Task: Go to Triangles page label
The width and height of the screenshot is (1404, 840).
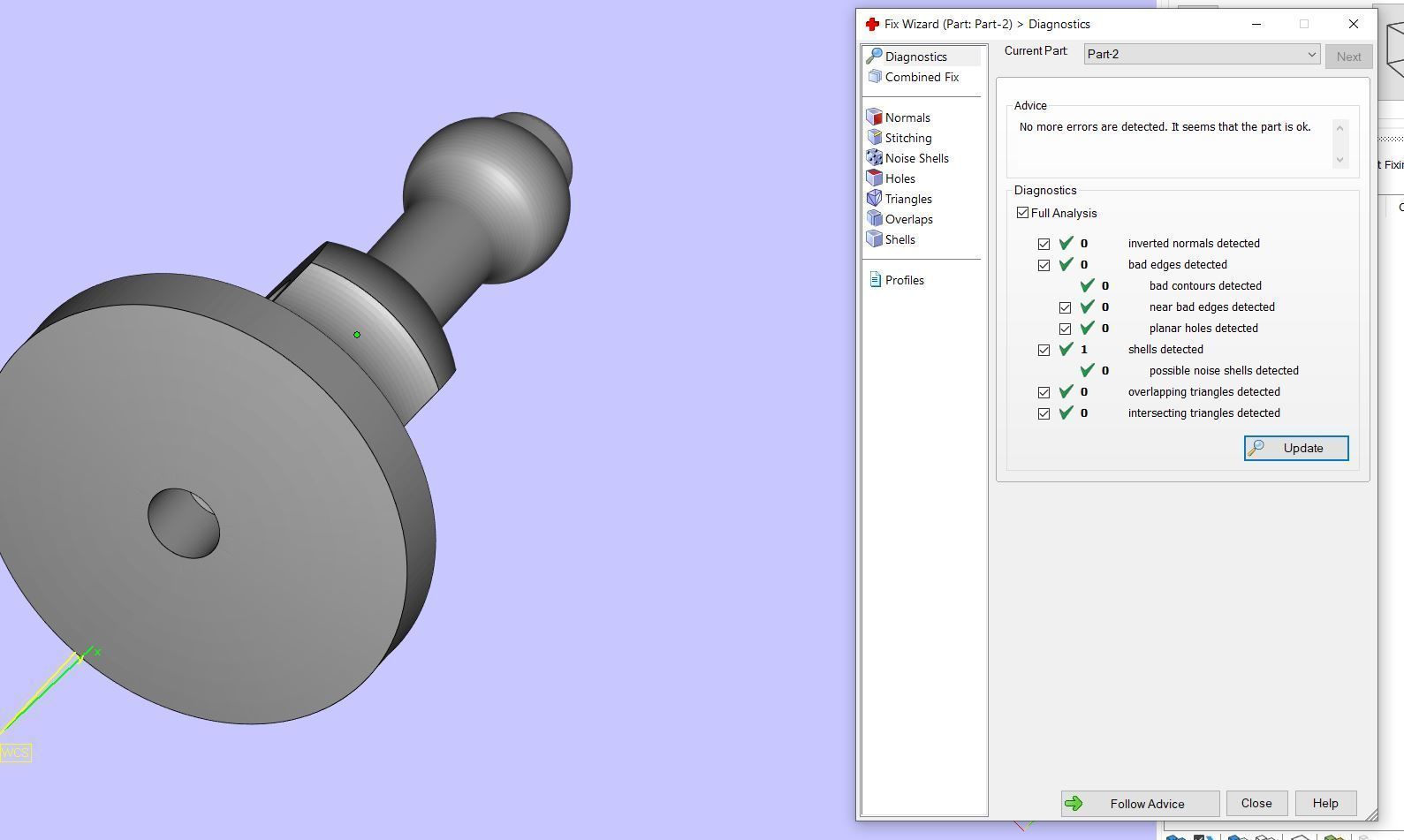Action: tap(908, 199)
